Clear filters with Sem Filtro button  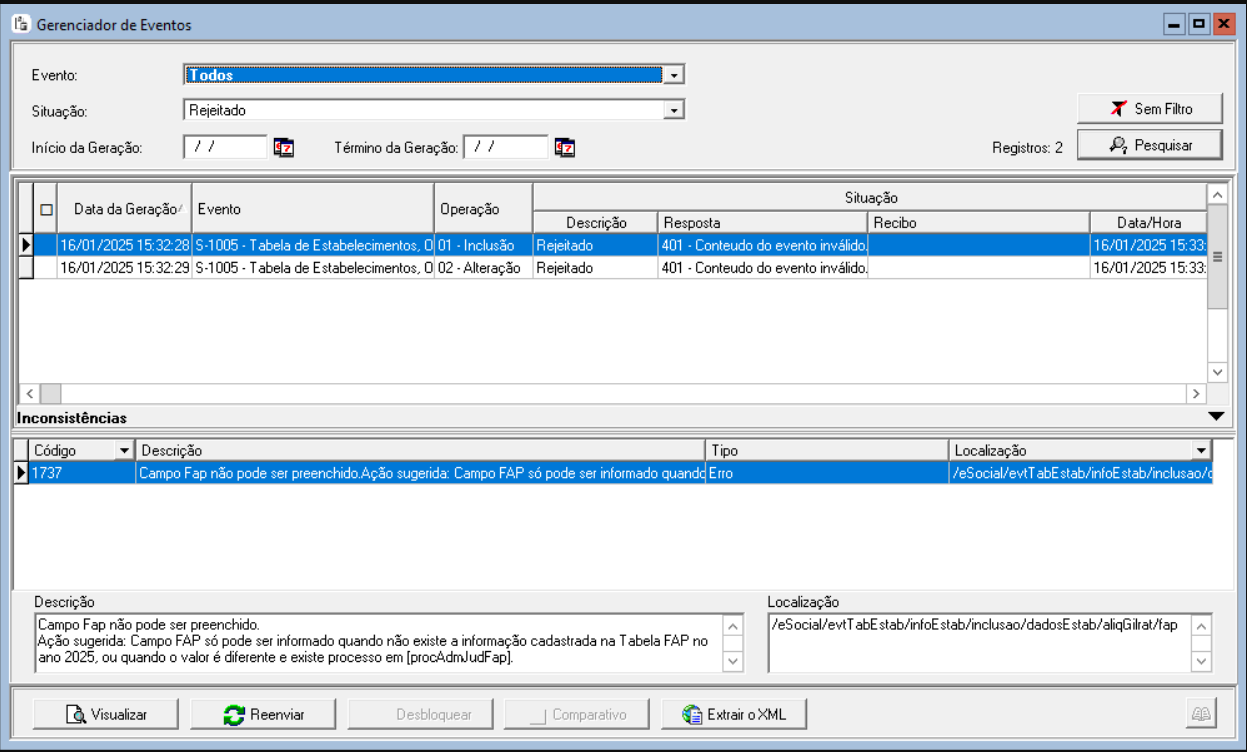1150,108
